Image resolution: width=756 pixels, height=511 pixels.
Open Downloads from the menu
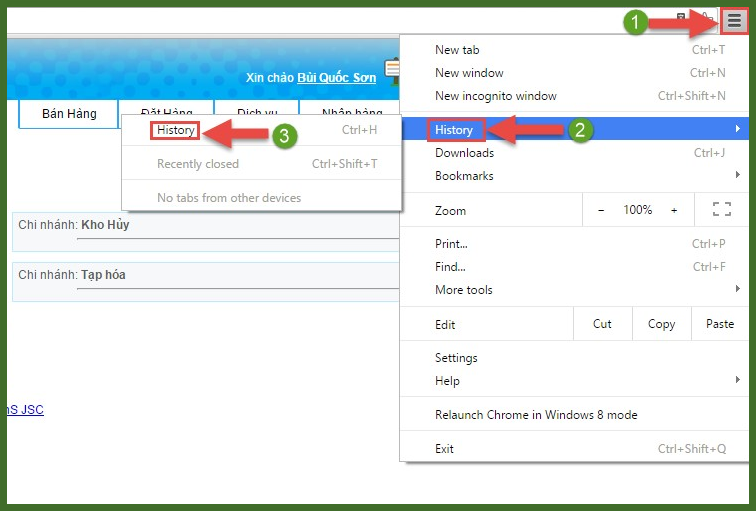464,153
